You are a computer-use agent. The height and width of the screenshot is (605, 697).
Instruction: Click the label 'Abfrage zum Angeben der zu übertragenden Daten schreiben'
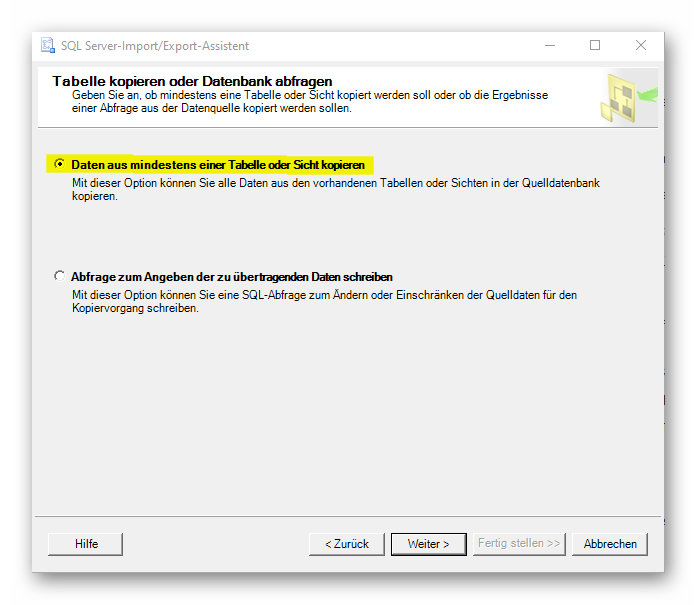232,276
